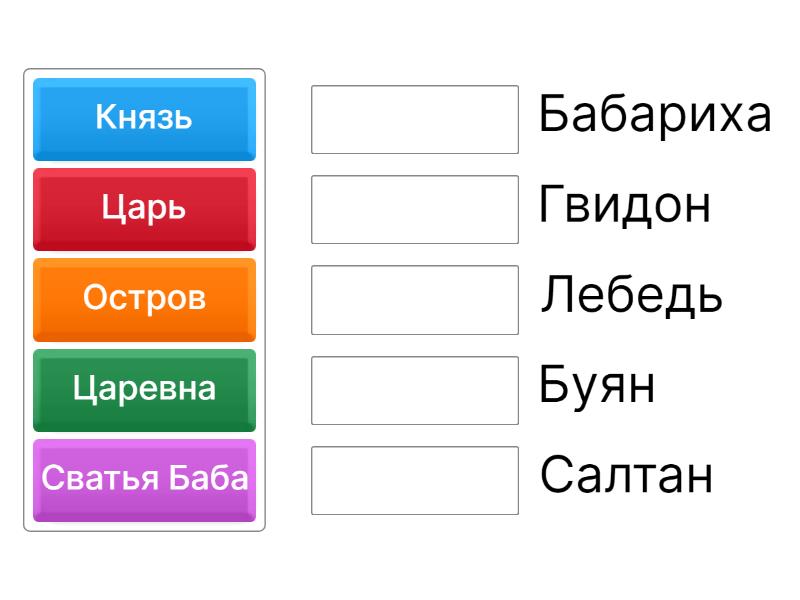Screen dimensions: 800x600
Task: Click the empty box beside Салтан
Action: [414, 480]
